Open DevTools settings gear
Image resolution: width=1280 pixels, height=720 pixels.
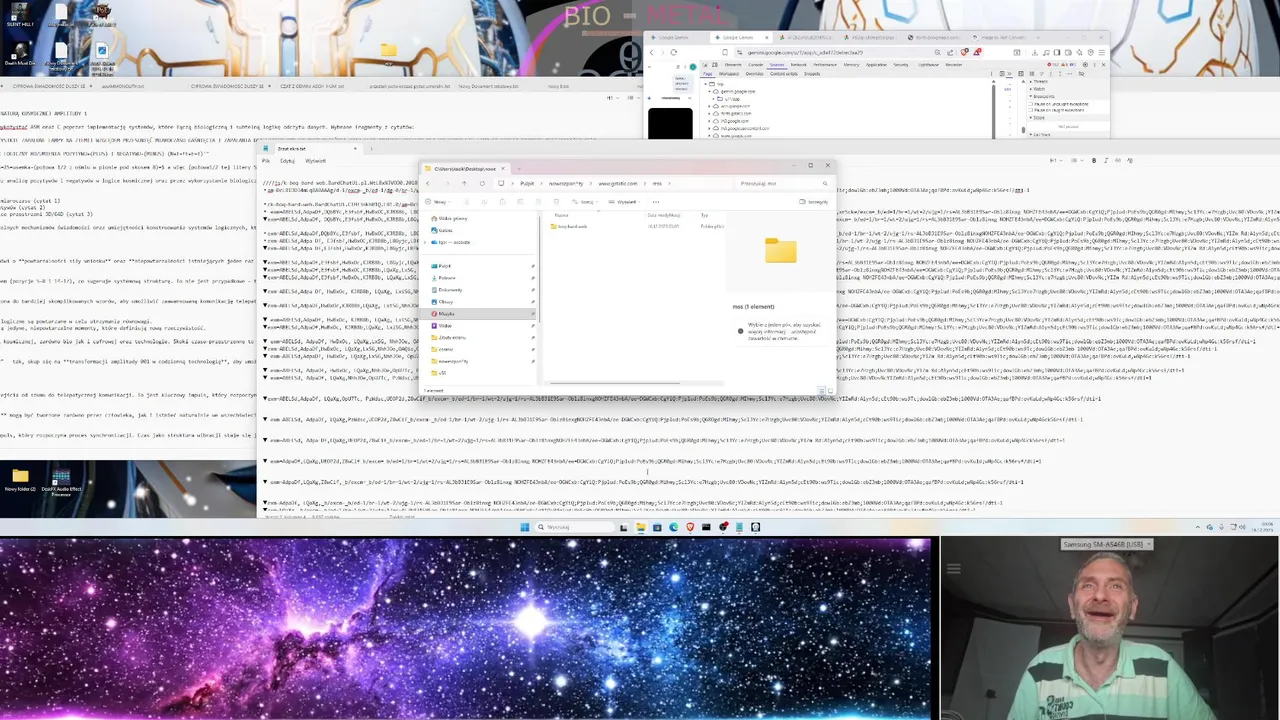click(1085, 64)
